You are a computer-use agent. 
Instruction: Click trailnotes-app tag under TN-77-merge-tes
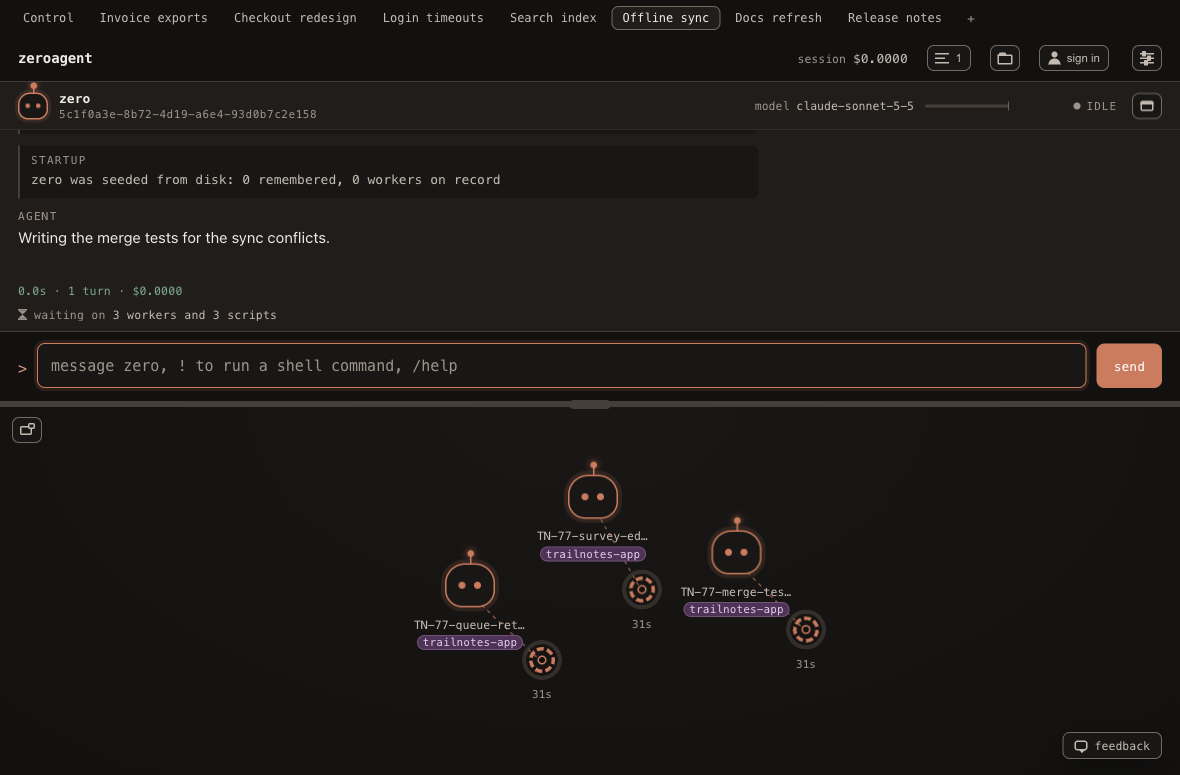(737, 609)
